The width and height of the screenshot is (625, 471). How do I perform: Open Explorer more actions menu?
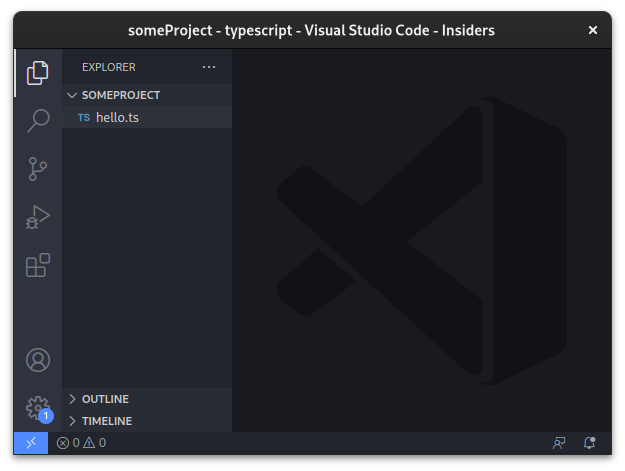point(209,67)
